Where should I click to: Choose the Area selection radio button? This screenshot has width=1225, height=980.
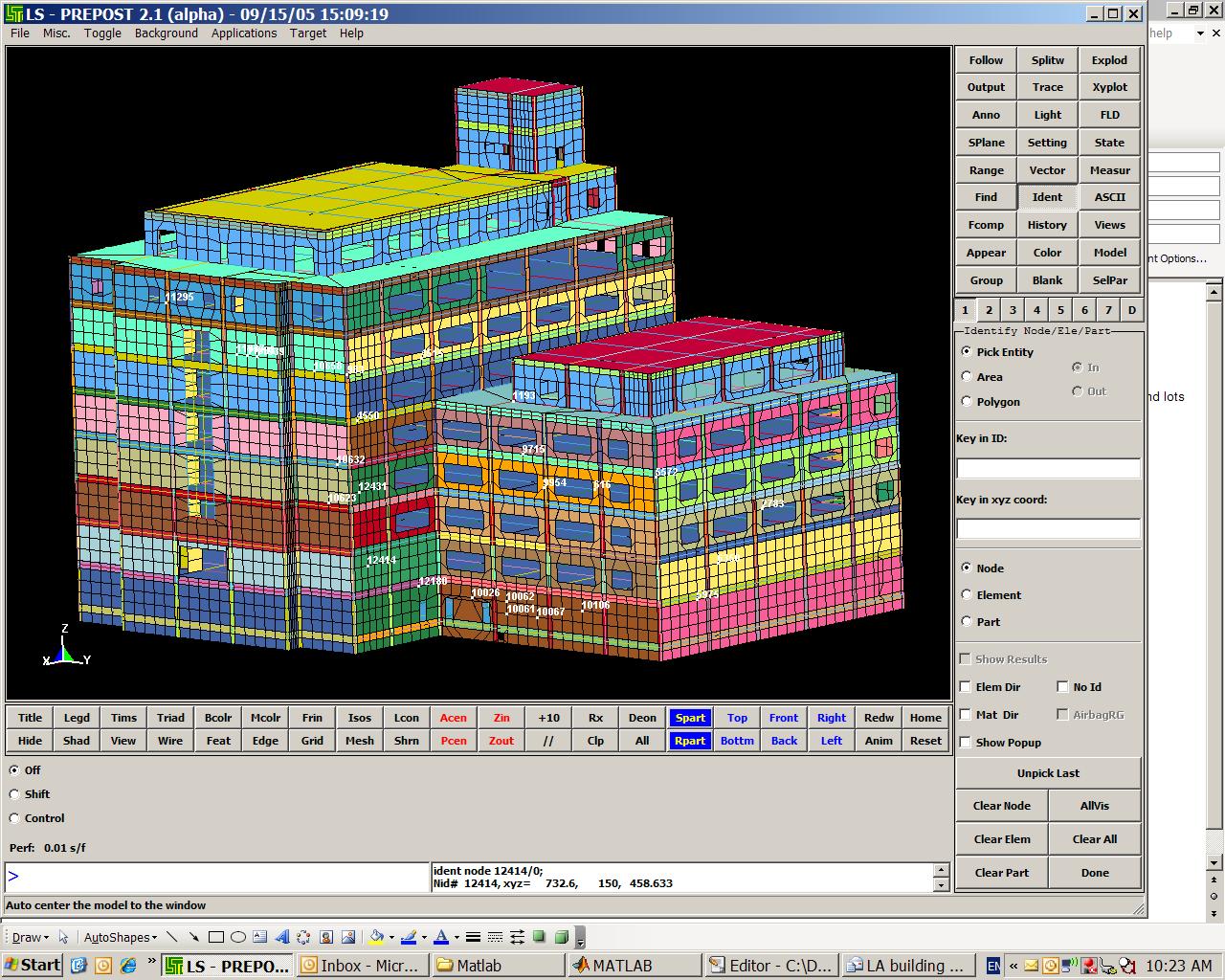click(967, 376)
